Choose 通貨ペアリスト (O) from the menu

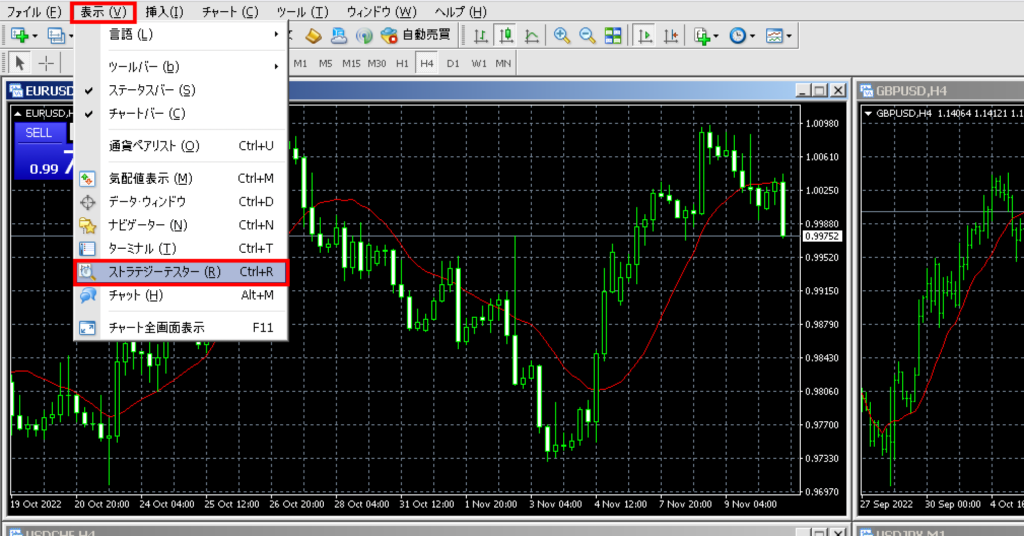click(x=180, y=146)
